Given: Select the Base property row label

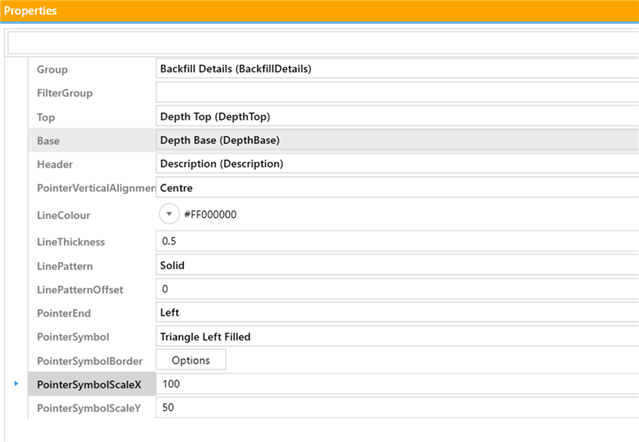Looking at the screenshot, I should (48, 141).
